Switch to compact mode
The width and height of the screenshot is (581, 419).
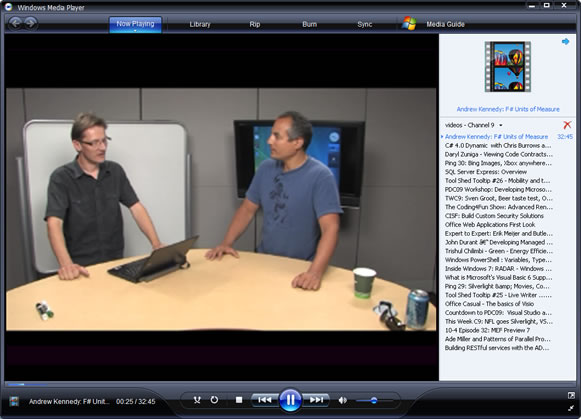click(571, 408)
